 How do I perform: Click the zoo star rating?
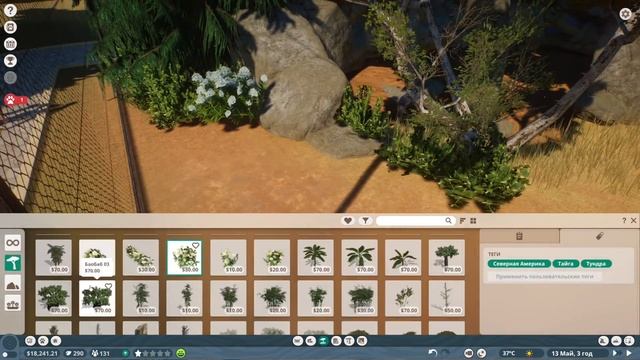coord(152,353)
